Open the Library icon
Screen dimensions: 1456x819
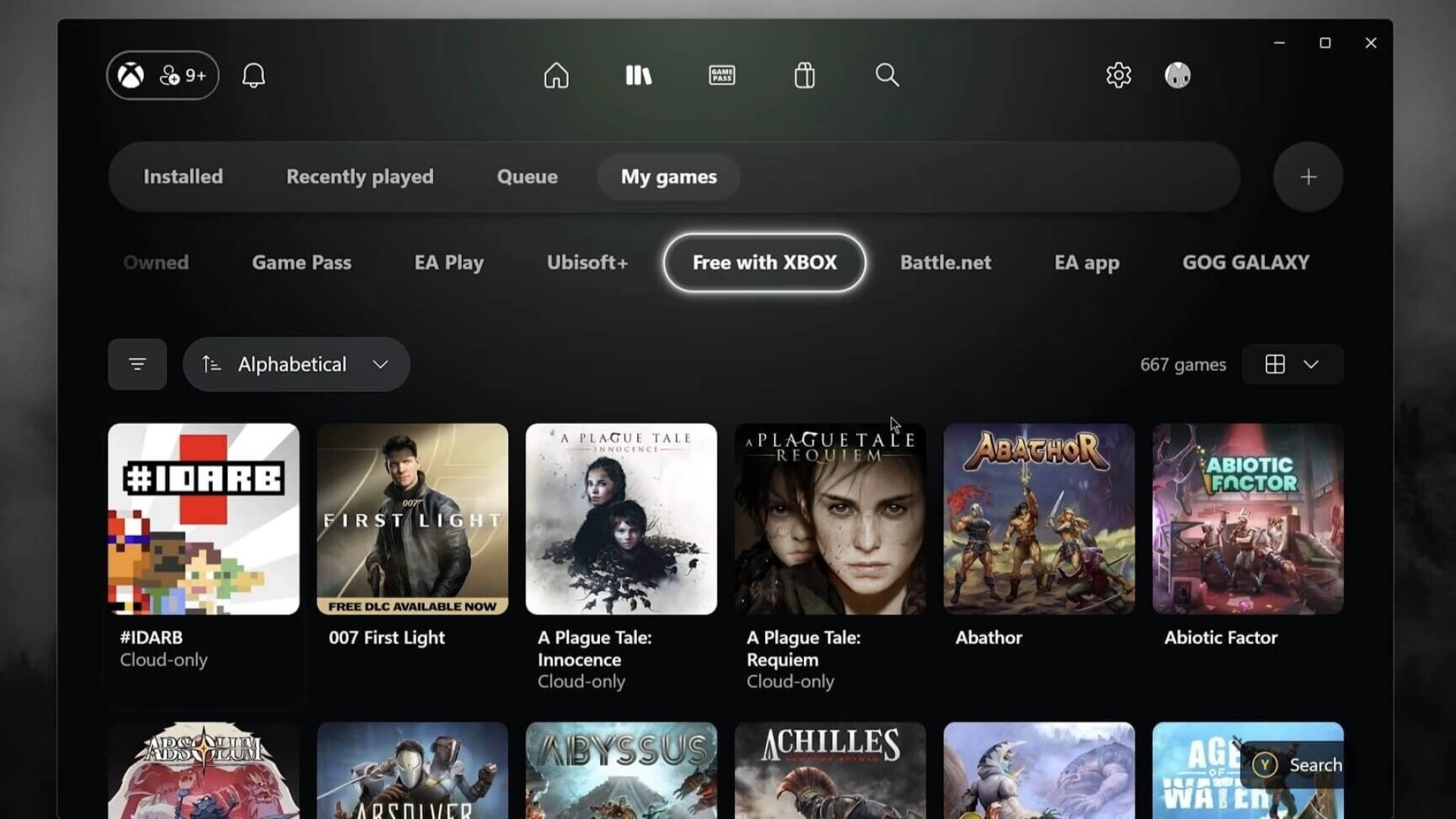coord(639,75)
